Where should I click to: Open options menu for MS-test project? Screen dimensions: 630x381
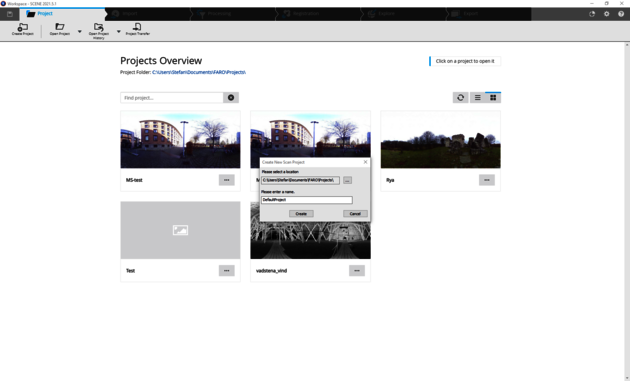click(x=227, y=180)
